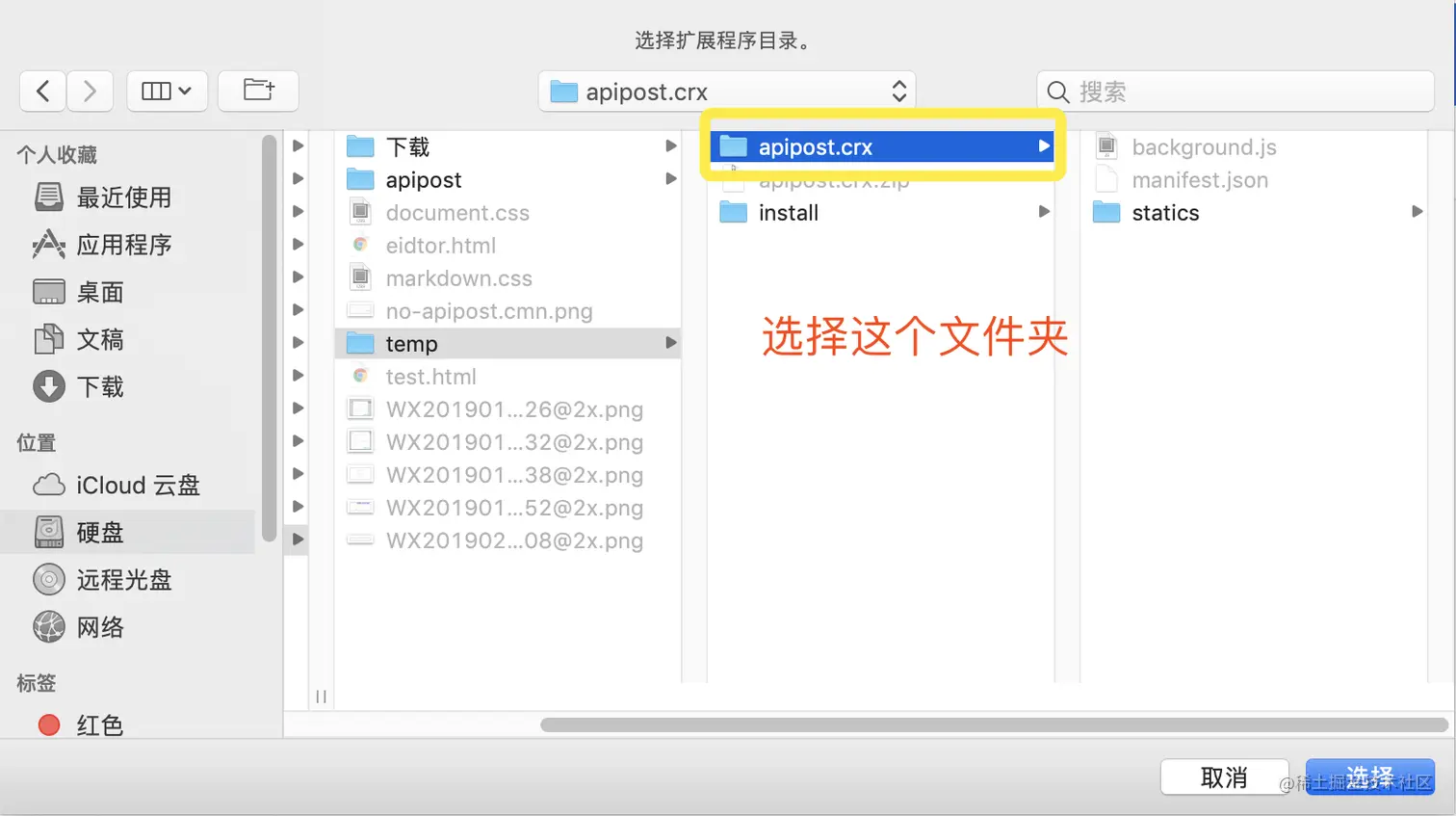This screenshot has width=1456, height=816.
Task: Click the eidtor.html Chrome file icon
Action: click(360, 245)
